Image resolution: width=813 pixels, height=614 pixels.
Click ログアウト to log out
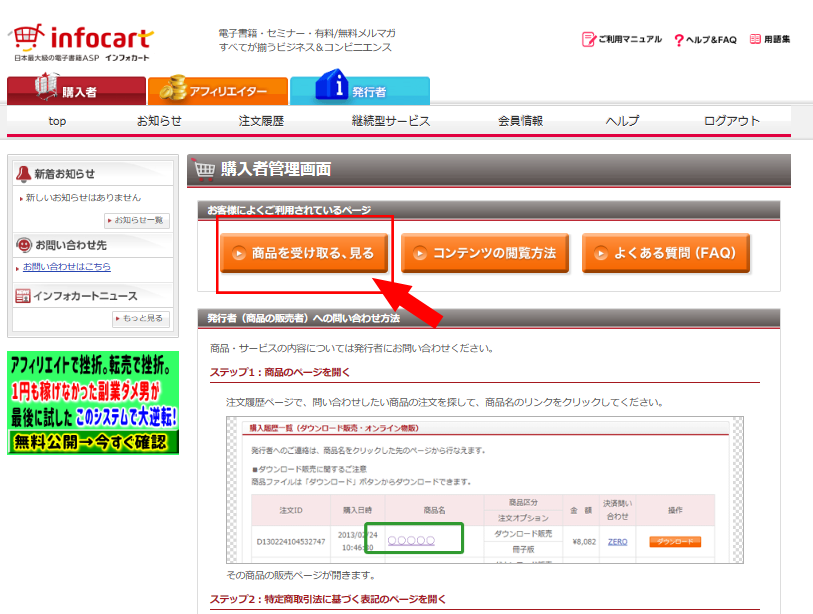731,121
